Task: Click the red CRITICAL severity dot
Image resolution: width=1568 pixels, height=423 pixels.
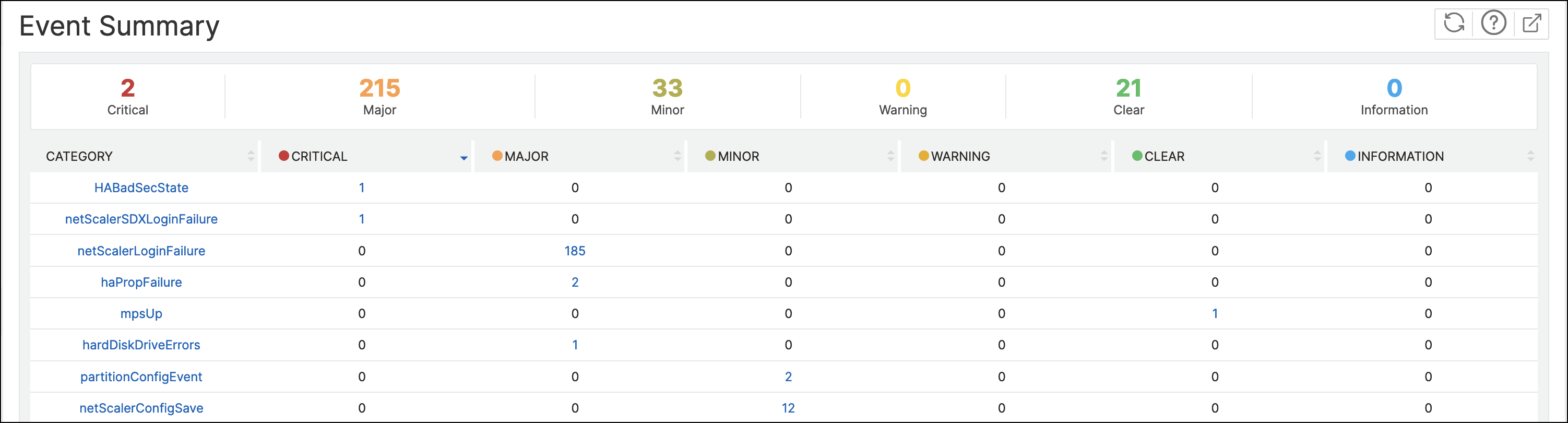Action: coord(283,156)
